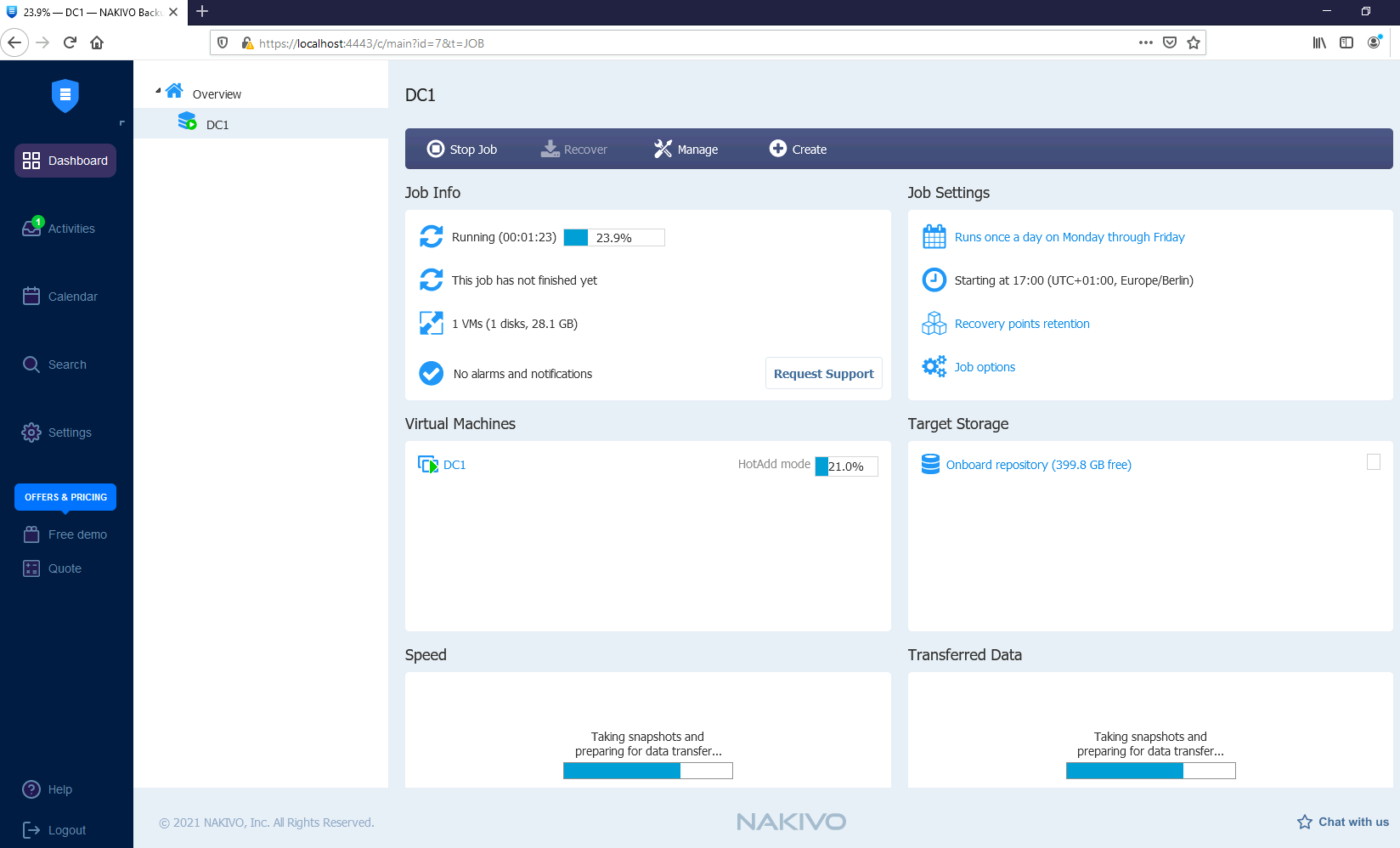1400x848 pixels.
Task: Click the VMs size arrows icon
Action: 432,323
